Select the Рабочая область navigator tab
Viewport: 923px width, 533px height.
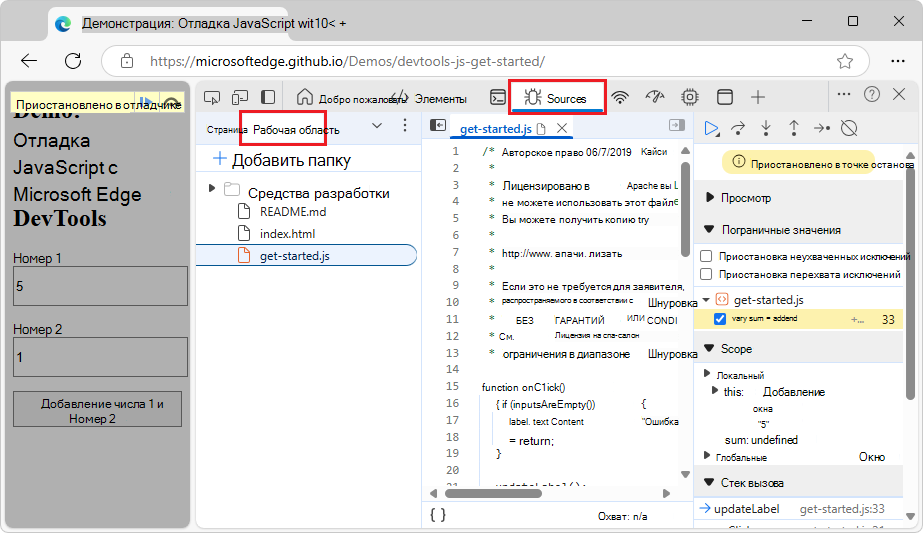296,130
